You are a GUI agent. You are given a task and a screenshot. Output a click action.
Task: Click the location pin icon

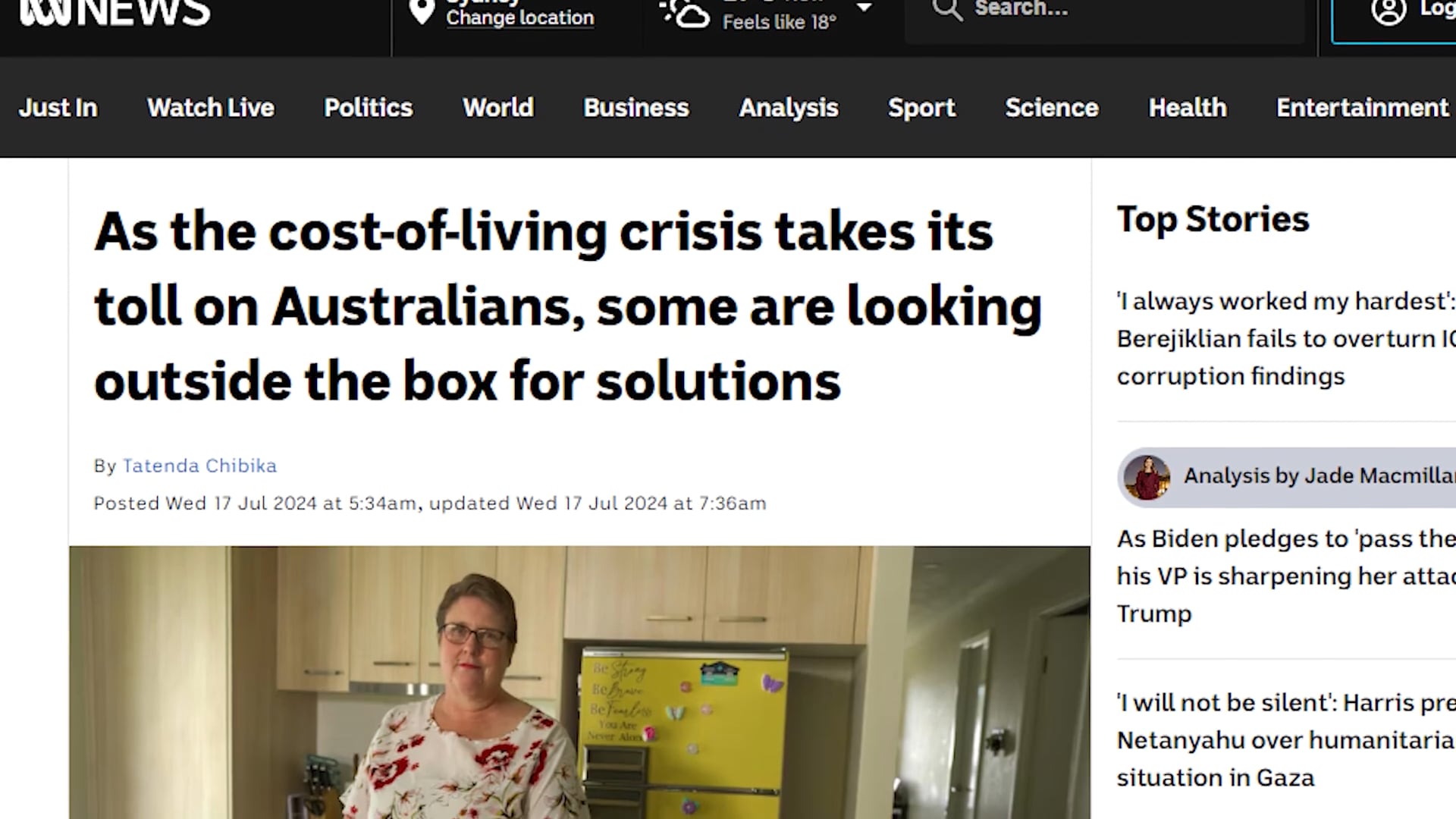tap(422, 11)
